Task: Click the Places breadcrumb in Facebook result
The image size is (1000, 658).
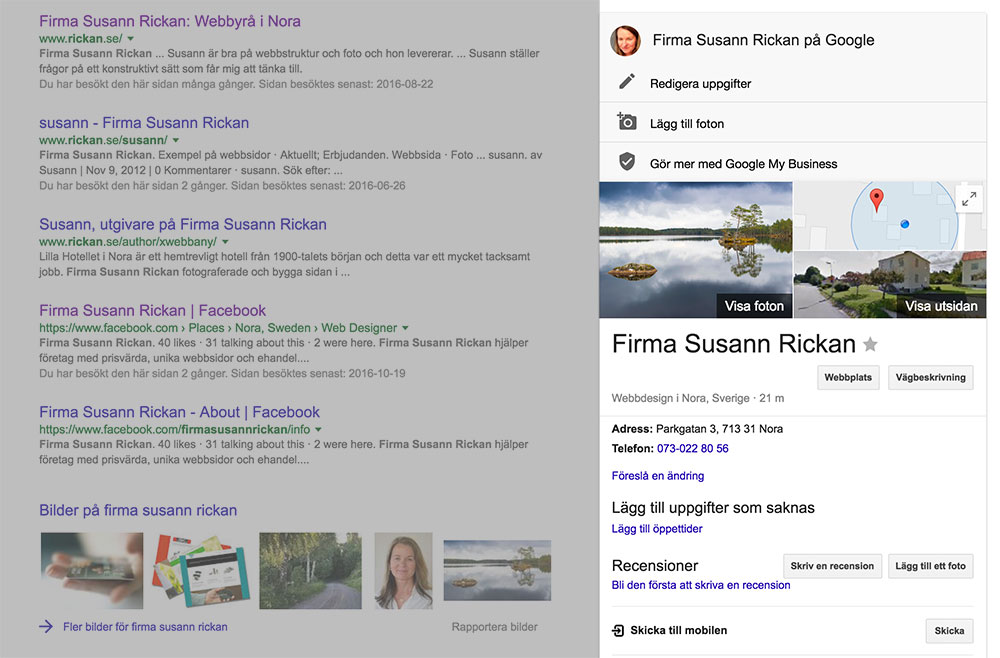Action: pos(206,328)
